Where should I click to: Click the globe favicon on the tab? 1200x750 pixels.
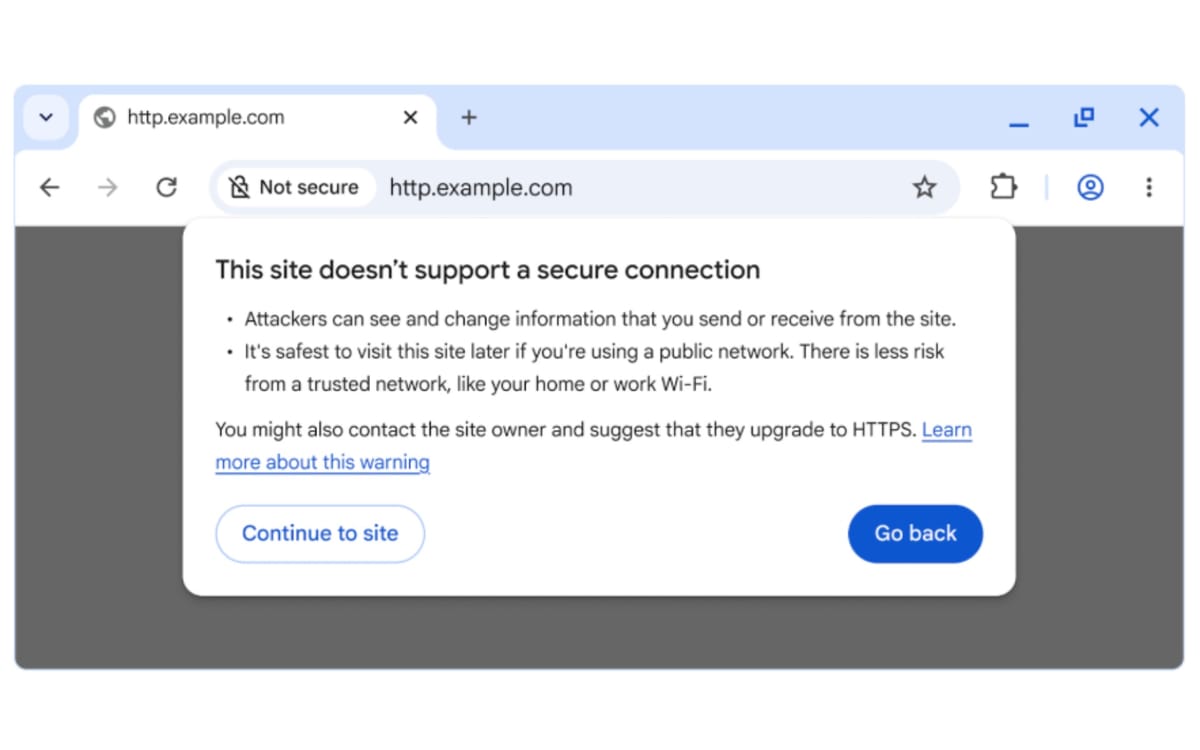(x=103, y=117)
